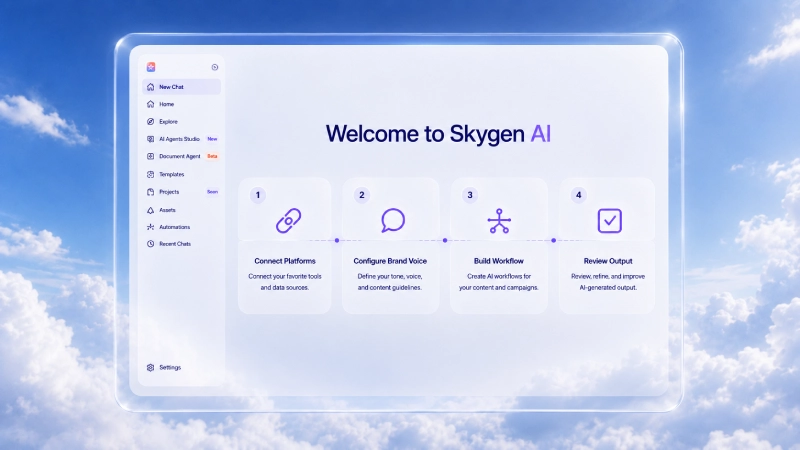
Task: Click the Explore compass icon
Action: (151, 121)
